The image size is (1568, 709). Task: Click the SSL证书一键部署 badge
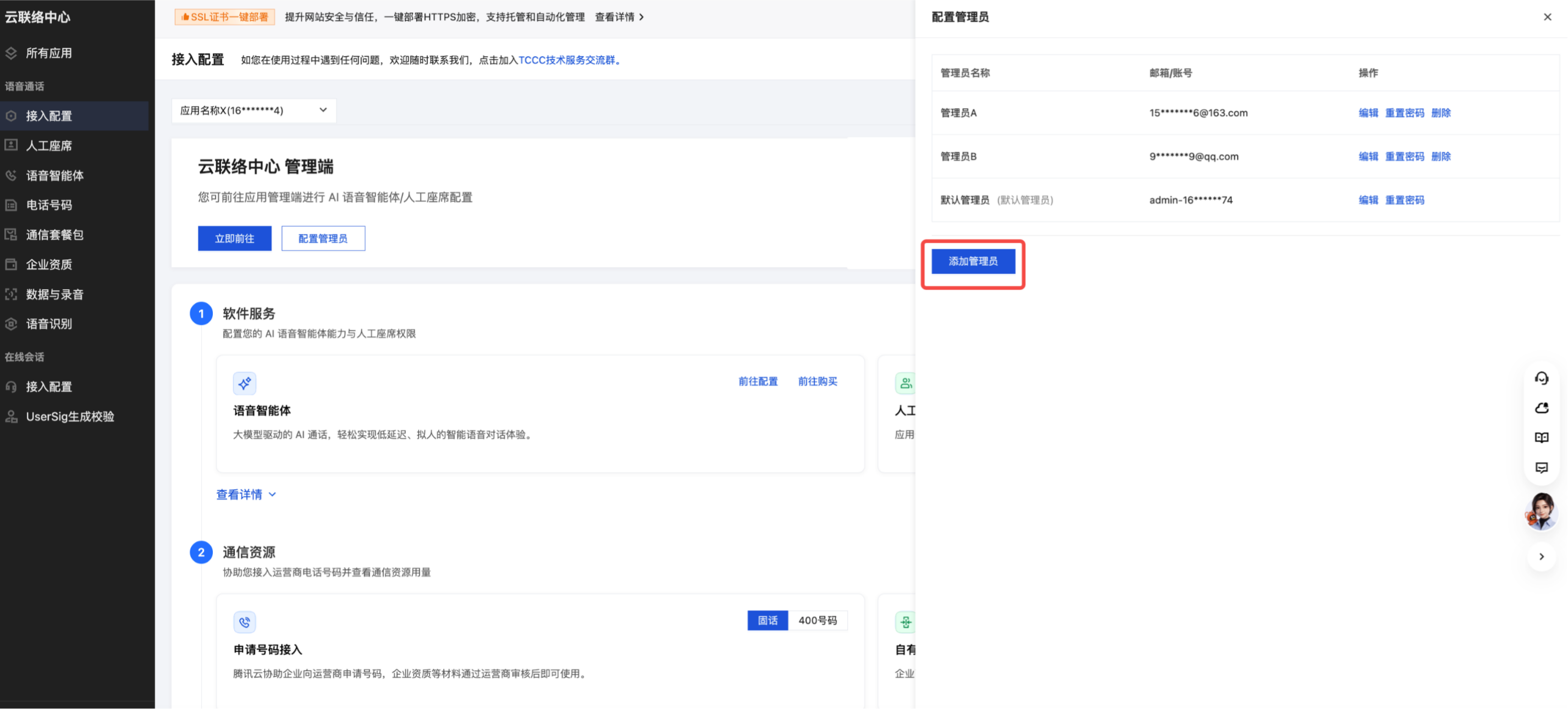point(225,17)
